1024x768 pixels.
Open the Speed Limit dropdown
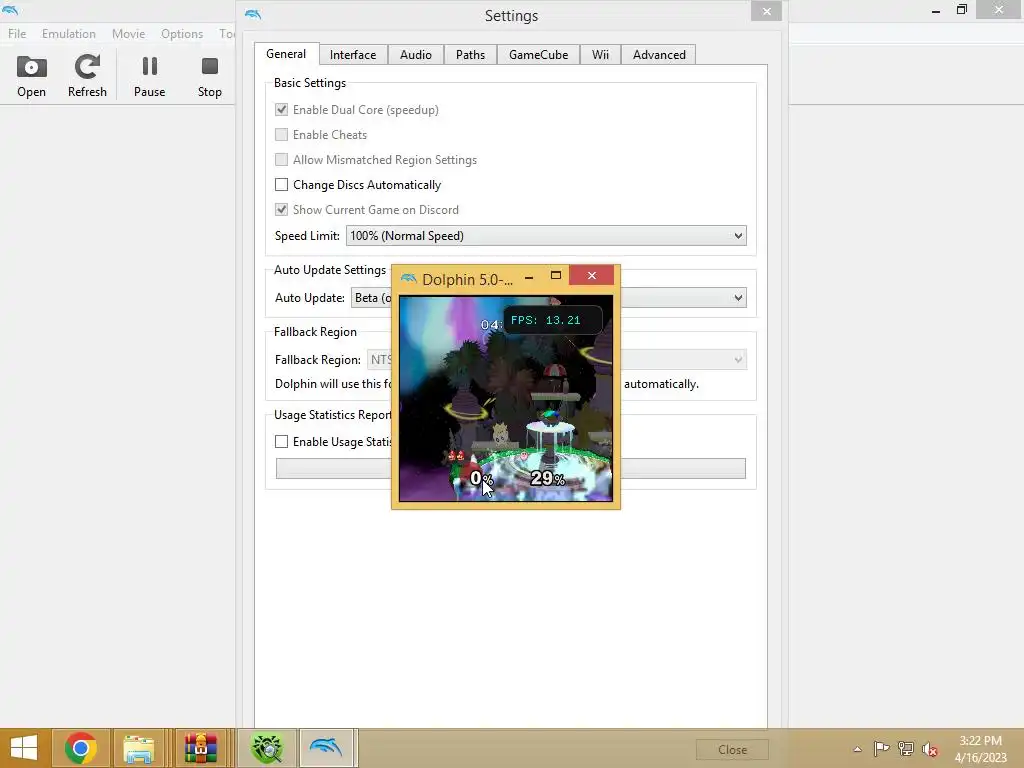[546, 236]
